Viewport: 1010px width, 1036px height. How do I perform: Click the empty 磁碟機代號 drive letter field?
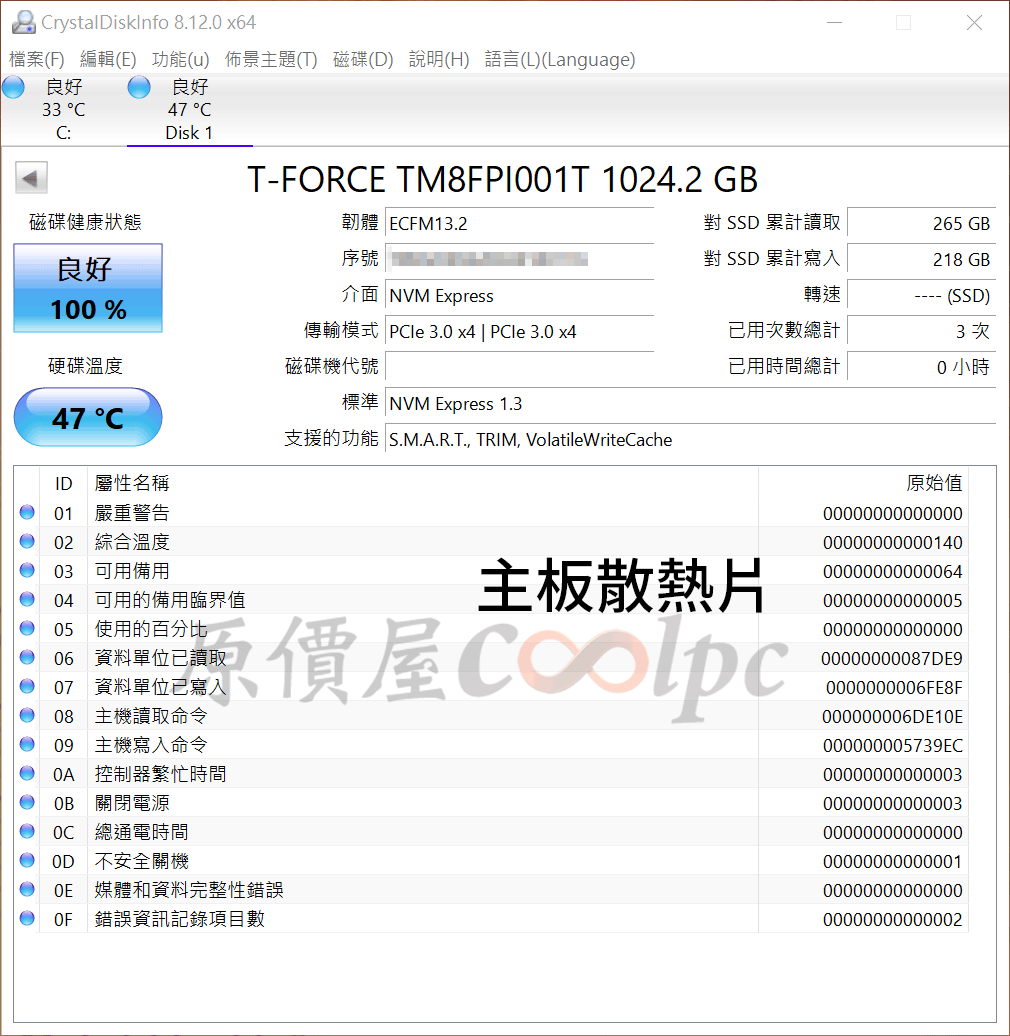(519, 367)
